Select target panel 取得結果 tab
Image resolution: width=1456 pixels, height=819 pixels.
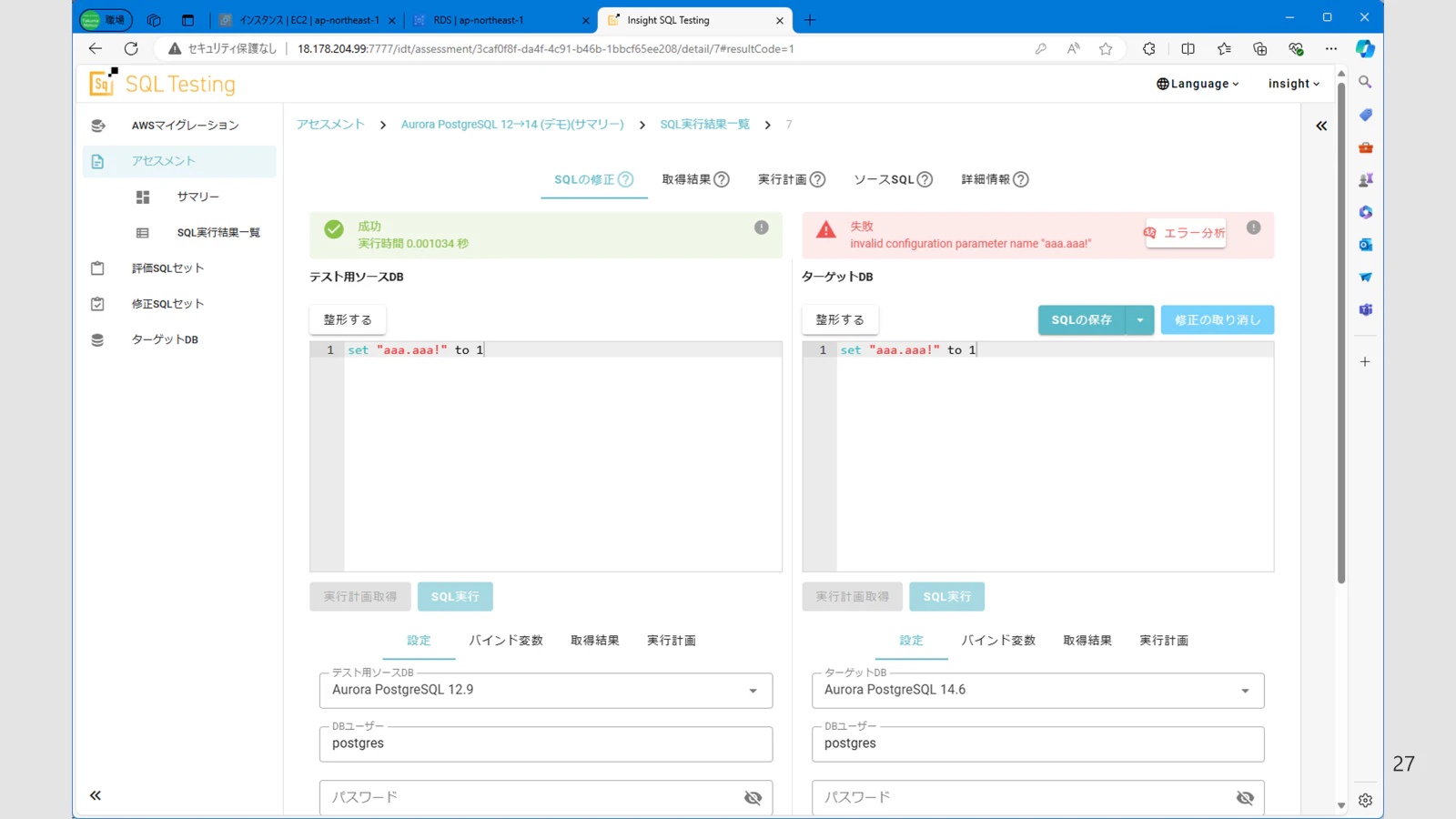coord(1087,641)
